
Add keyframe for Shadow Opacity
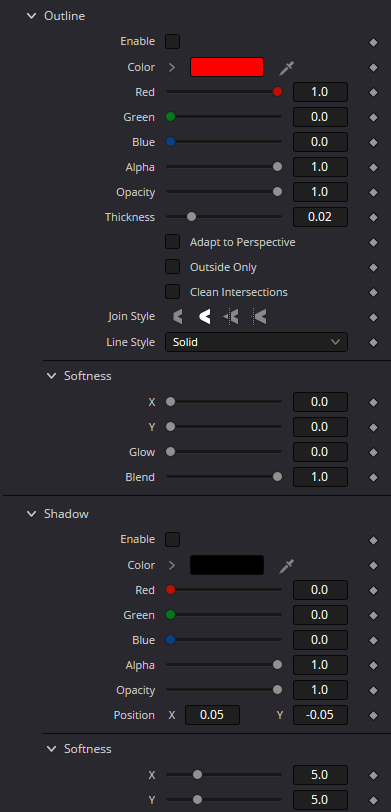click(373, 691)
